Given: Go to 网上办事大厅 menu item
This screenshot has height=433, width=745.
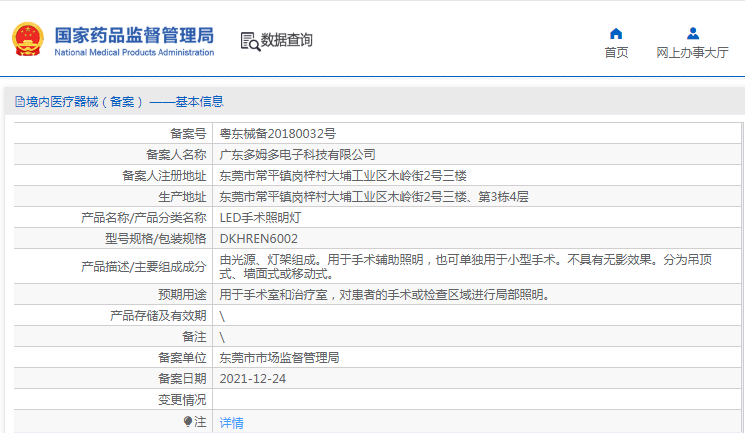Looking at the screenshot, I should tap(692, 53).
